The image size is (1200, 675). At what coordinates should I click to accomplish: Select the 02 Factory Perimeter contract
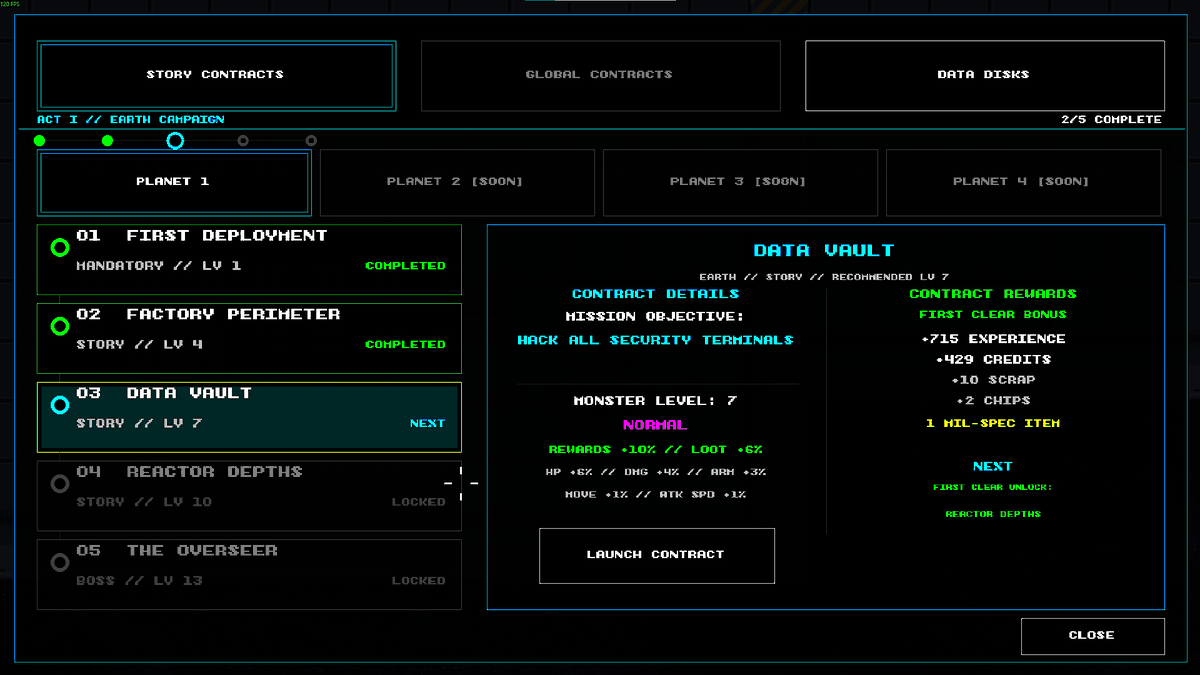250,338
